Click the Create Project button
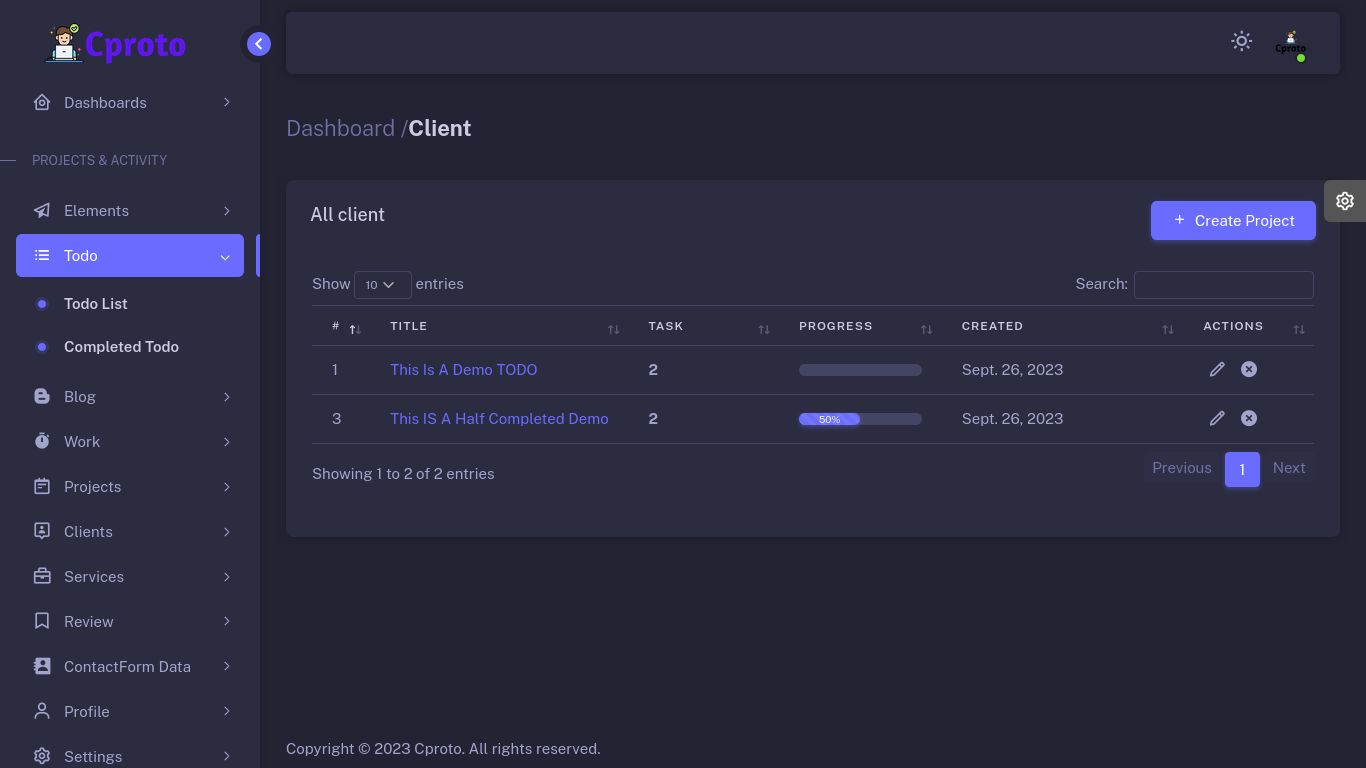Viewport: 1366px width, 768px height. [1233, 221]
